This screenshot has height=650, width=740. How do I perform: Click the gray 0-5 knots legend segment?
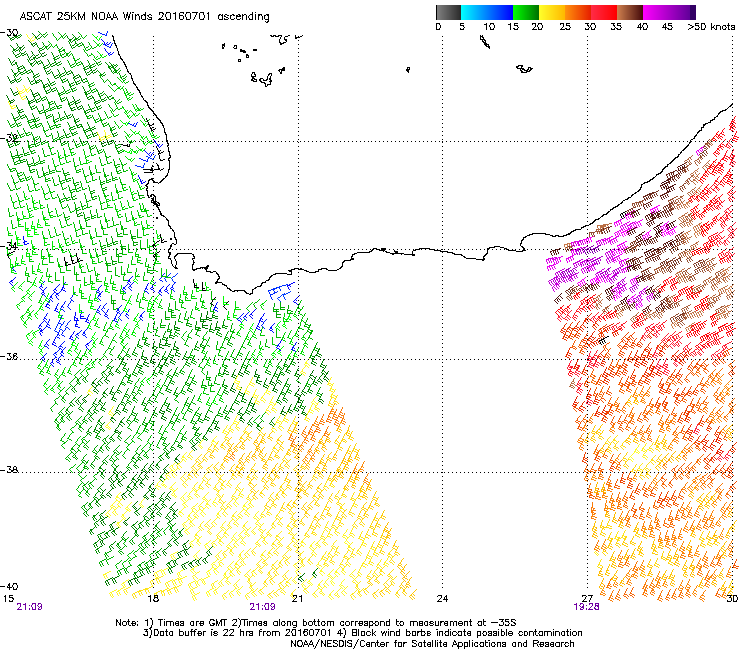[x=448, y=12]
